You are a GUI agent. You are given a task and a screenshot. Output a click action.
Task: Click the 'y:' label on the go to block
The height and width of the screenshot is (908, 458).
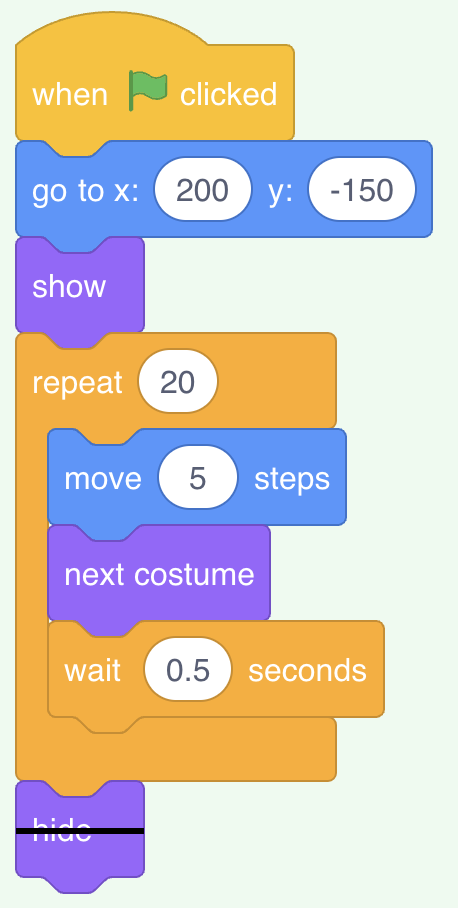(x=280, y=191)
